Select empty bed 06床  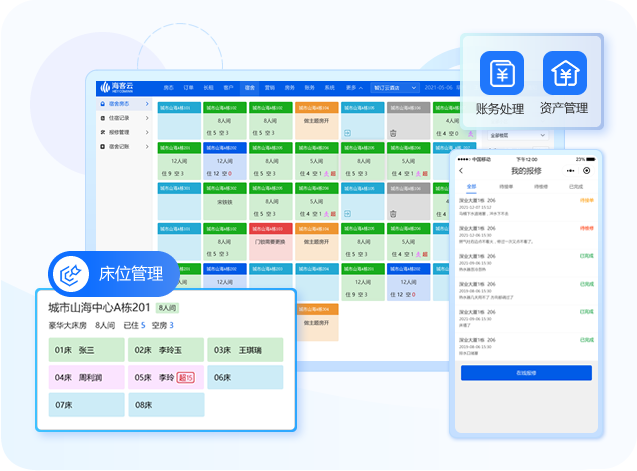(245, 377)
